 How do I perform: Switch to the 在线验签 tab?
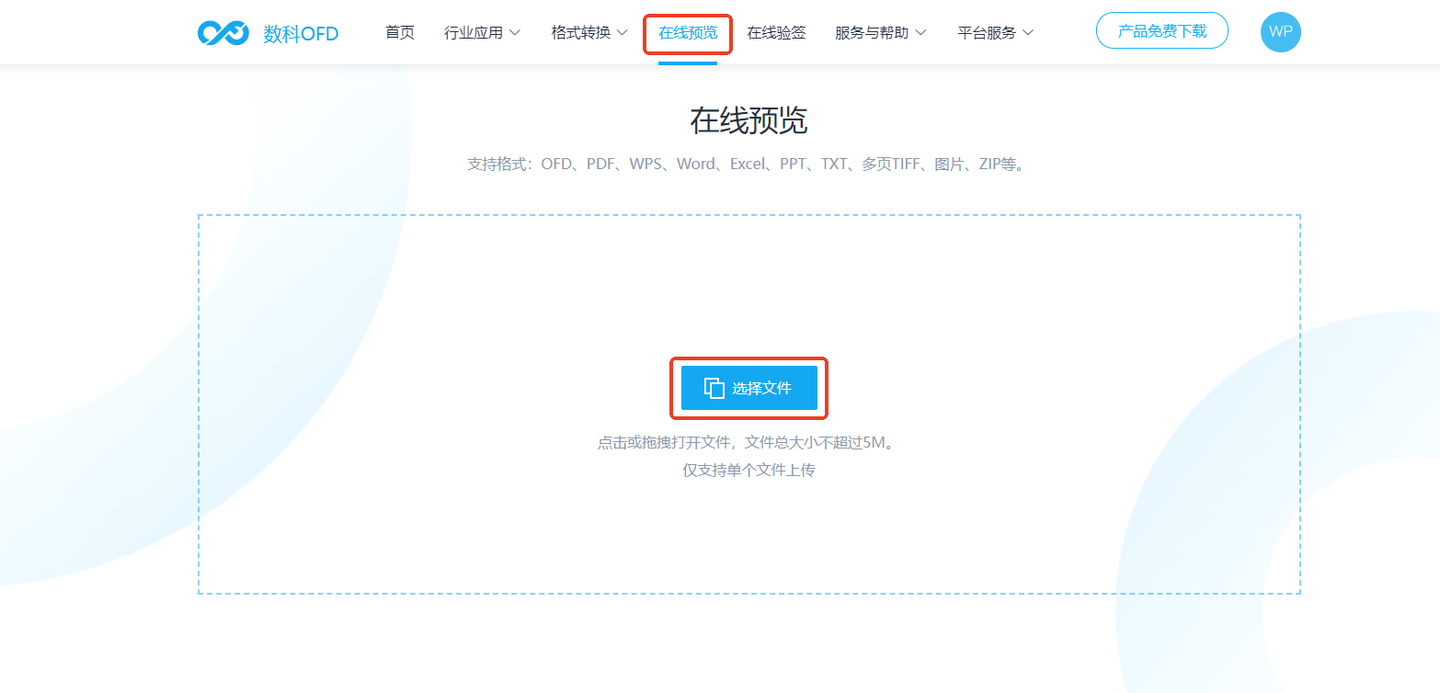(777, 31)
